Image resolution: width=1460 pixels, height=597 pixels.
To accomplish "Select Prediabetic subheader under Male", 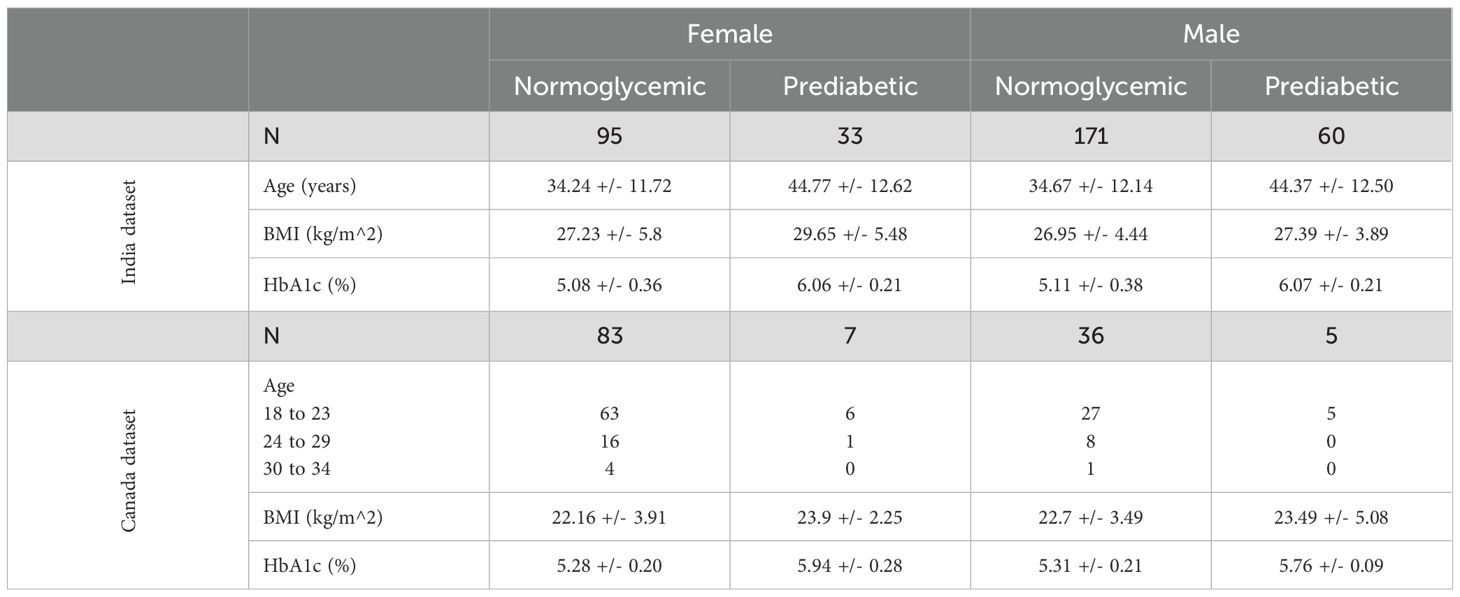I will [1331, 87].
